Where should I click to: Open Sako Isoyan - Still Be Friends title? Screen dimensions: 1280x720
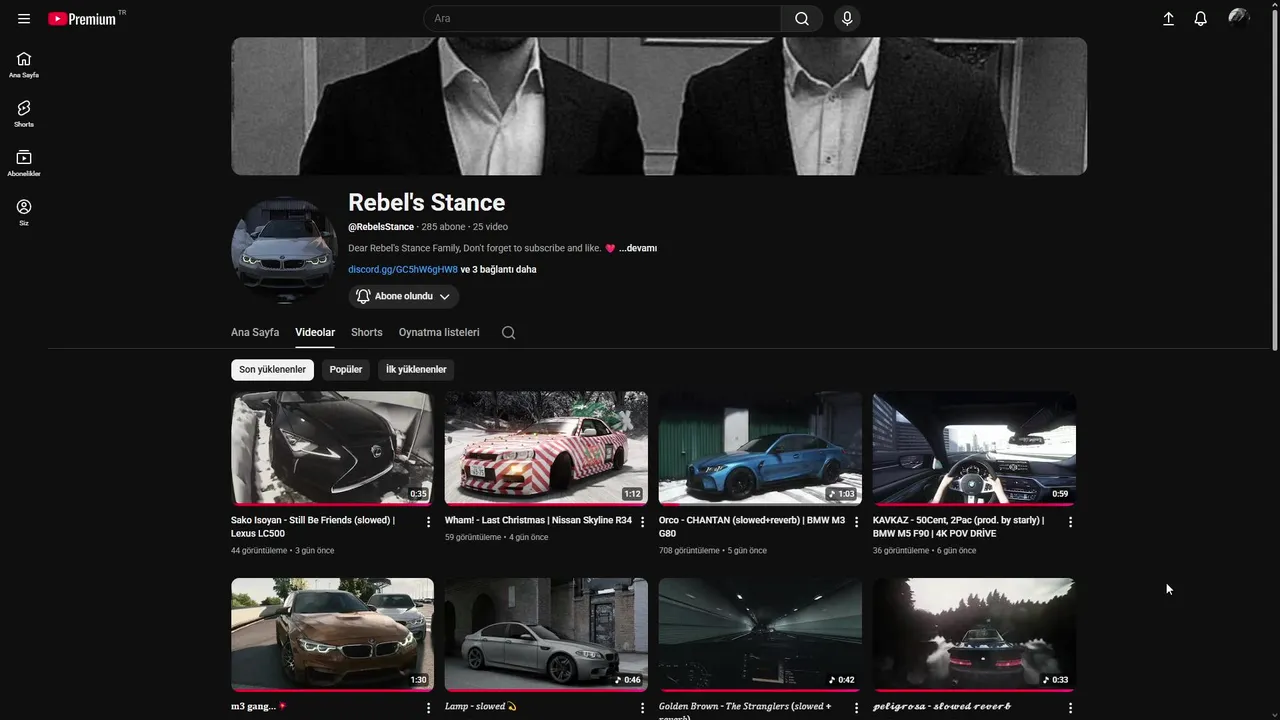[313, 527]
